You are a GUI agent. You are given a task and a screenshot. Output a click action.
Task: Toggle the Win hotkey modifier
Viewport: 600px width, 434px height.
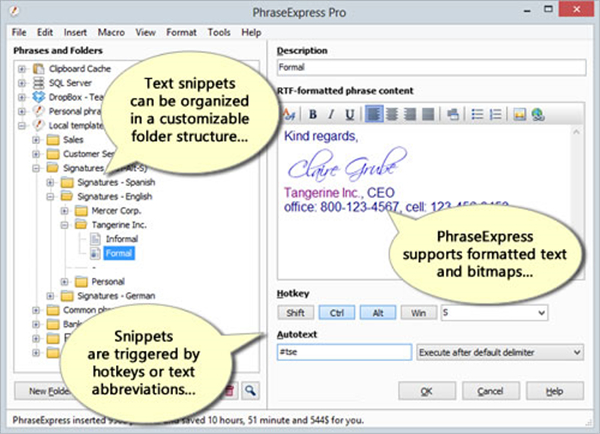pos(419,313)
